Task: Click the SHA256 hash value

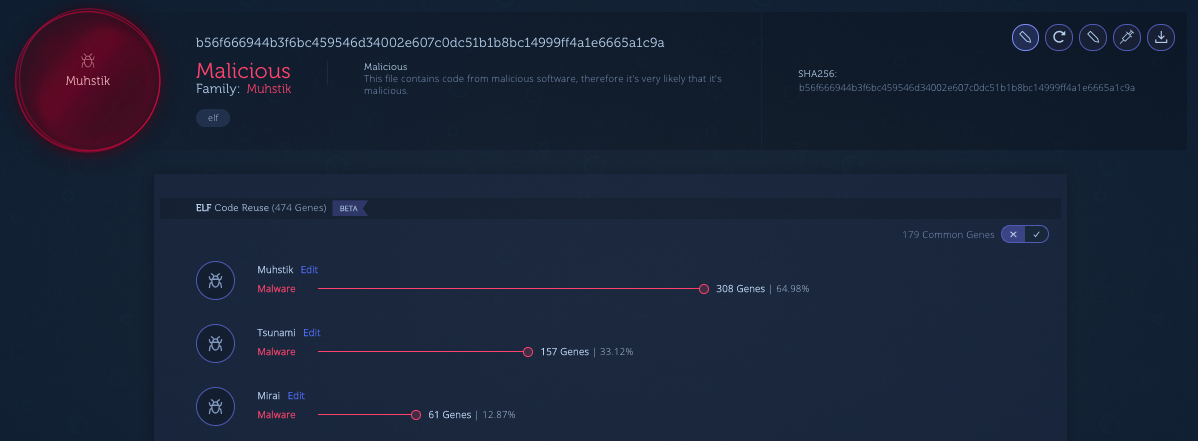Action: pos(966,88)
